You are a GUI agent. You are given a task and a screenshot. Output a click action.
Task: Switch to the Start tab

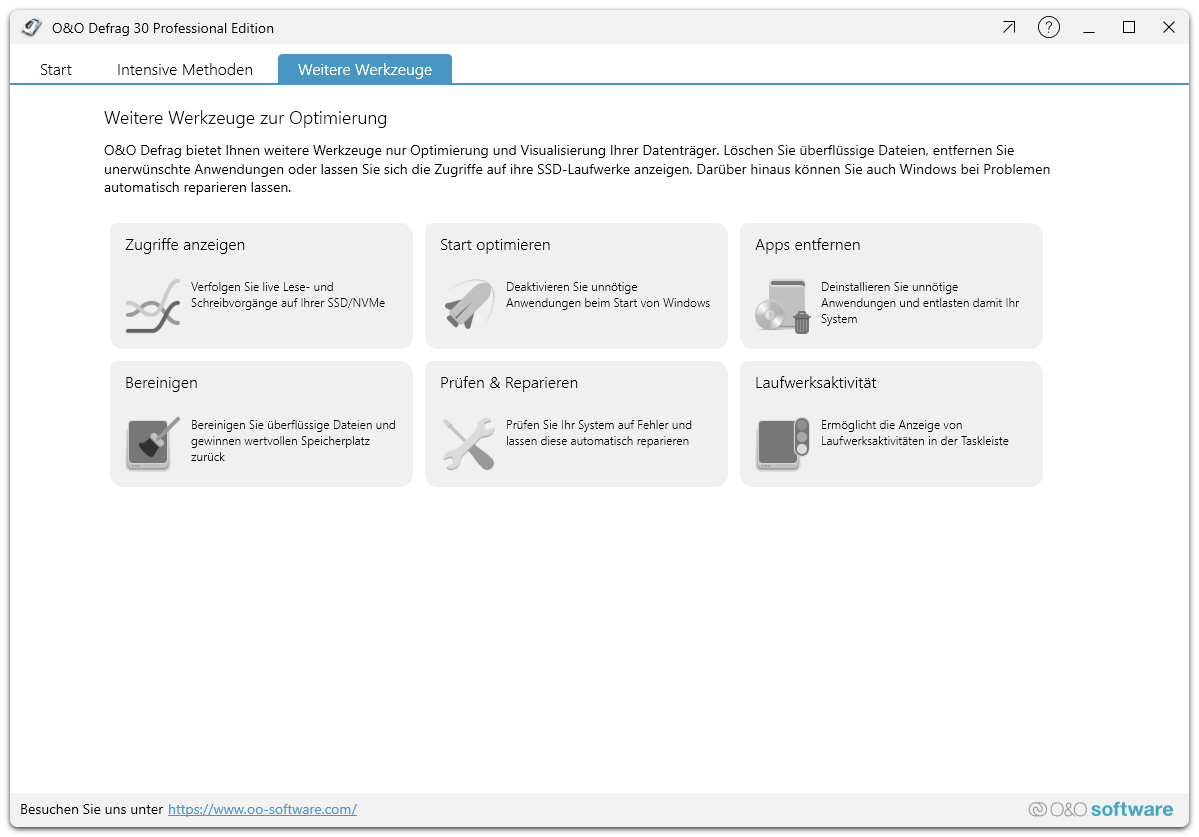point(56,70)
